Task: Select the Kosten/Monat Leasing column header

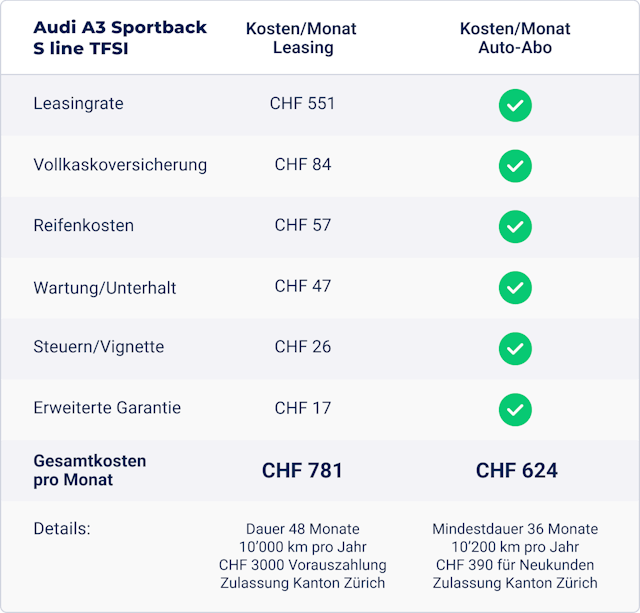Action: click(x=302, y=38)
